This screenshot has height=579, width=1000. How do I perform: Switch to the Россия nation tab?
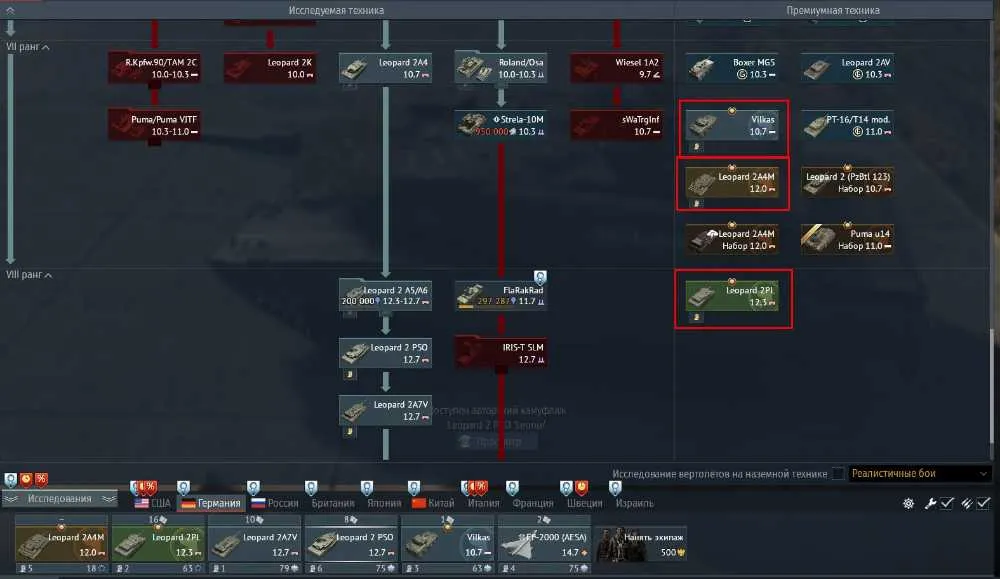coord(275,503)
